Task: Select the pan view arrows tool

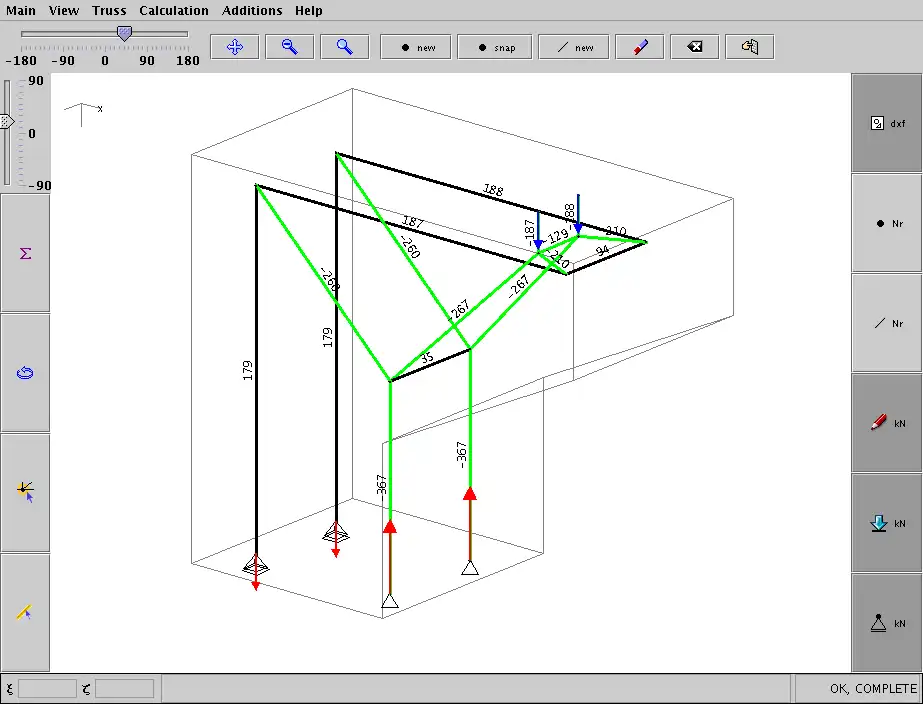Action: [234, 47]
